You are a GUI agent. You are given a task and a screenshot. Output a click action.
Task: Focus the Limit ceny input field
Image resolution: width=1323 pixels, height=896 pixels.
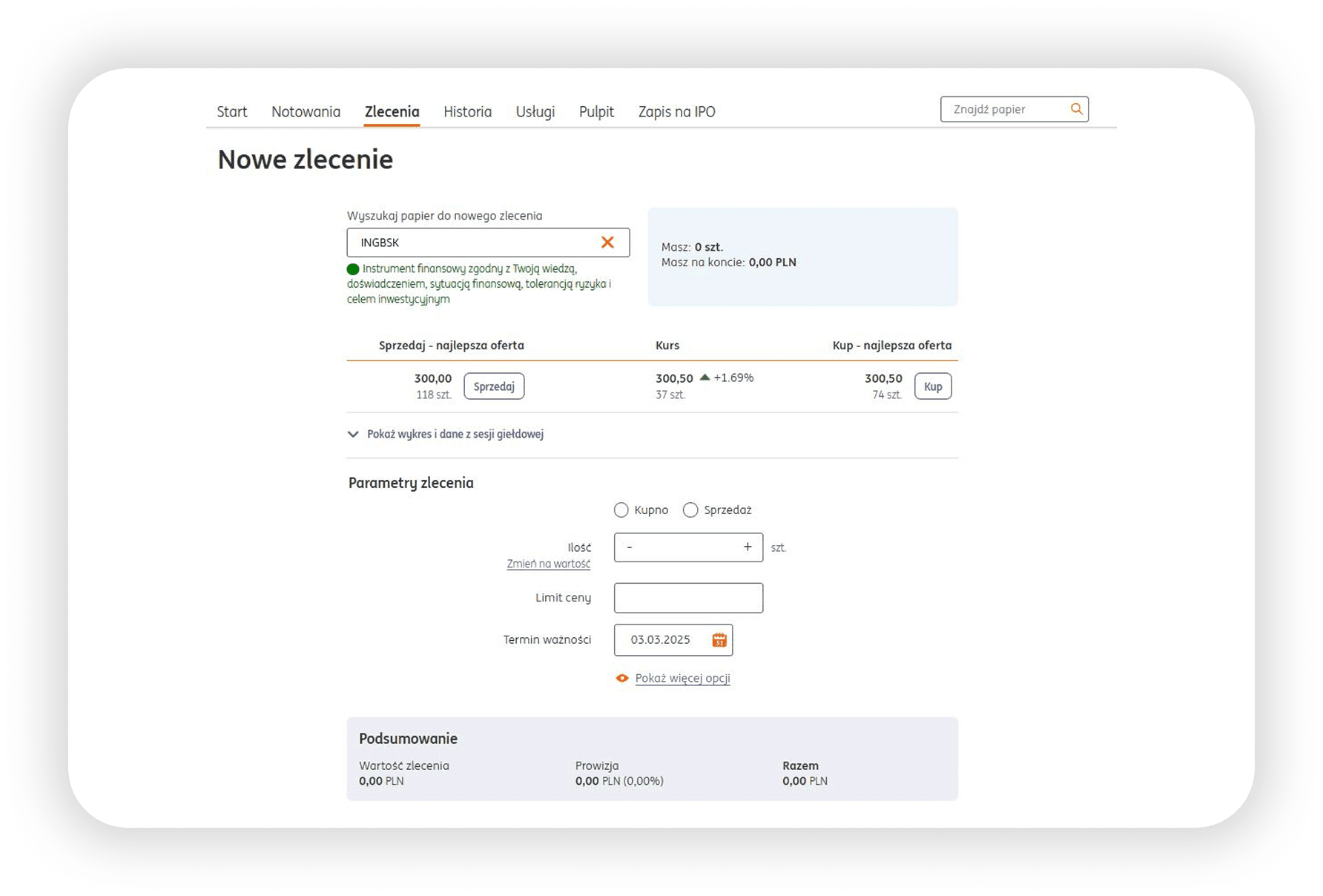[x=688, y=598]
